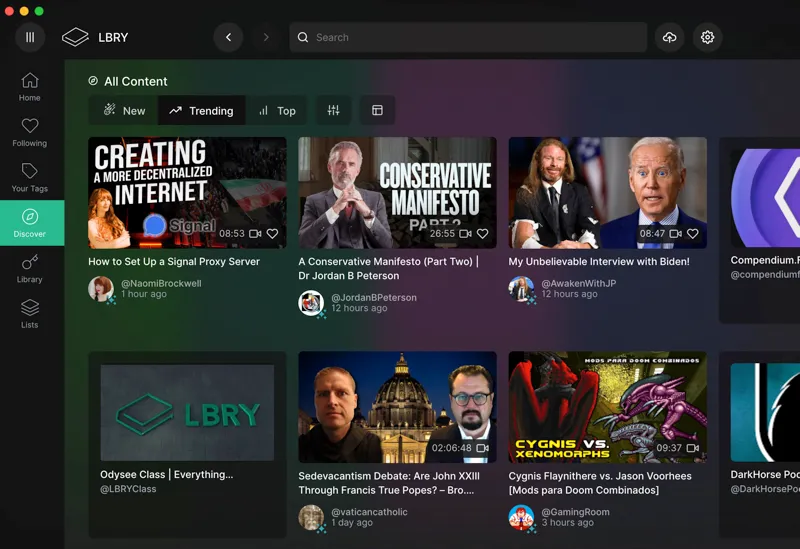Open @GamingRoom channel link
This screenshot has height=549, width=800.
coord(576,512)
